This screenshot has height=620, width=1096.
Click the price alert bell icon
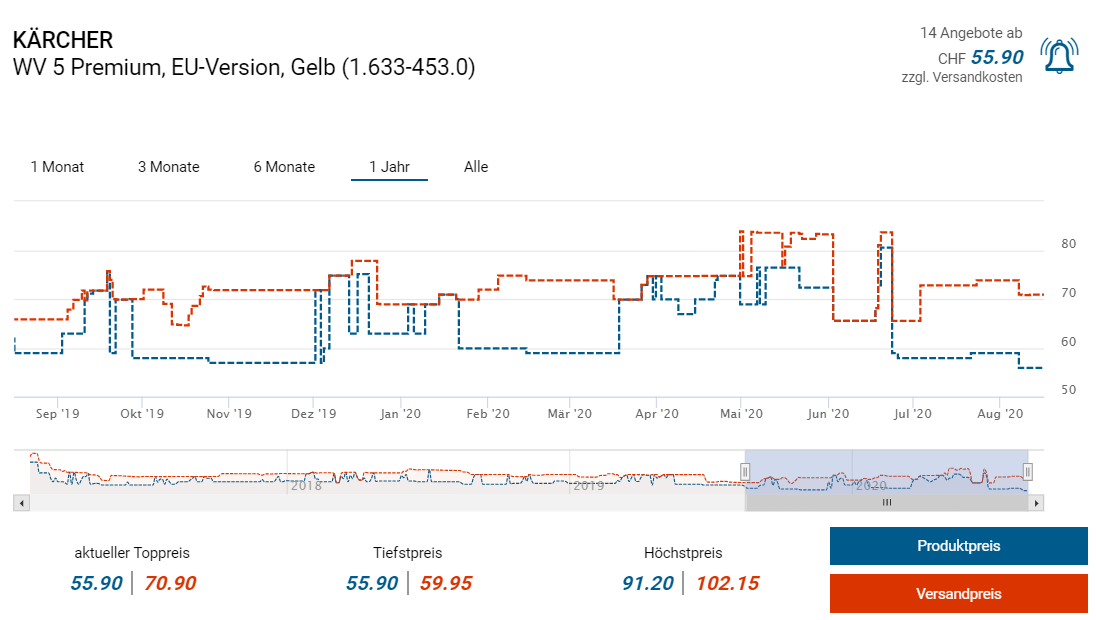pos(1059,56)
